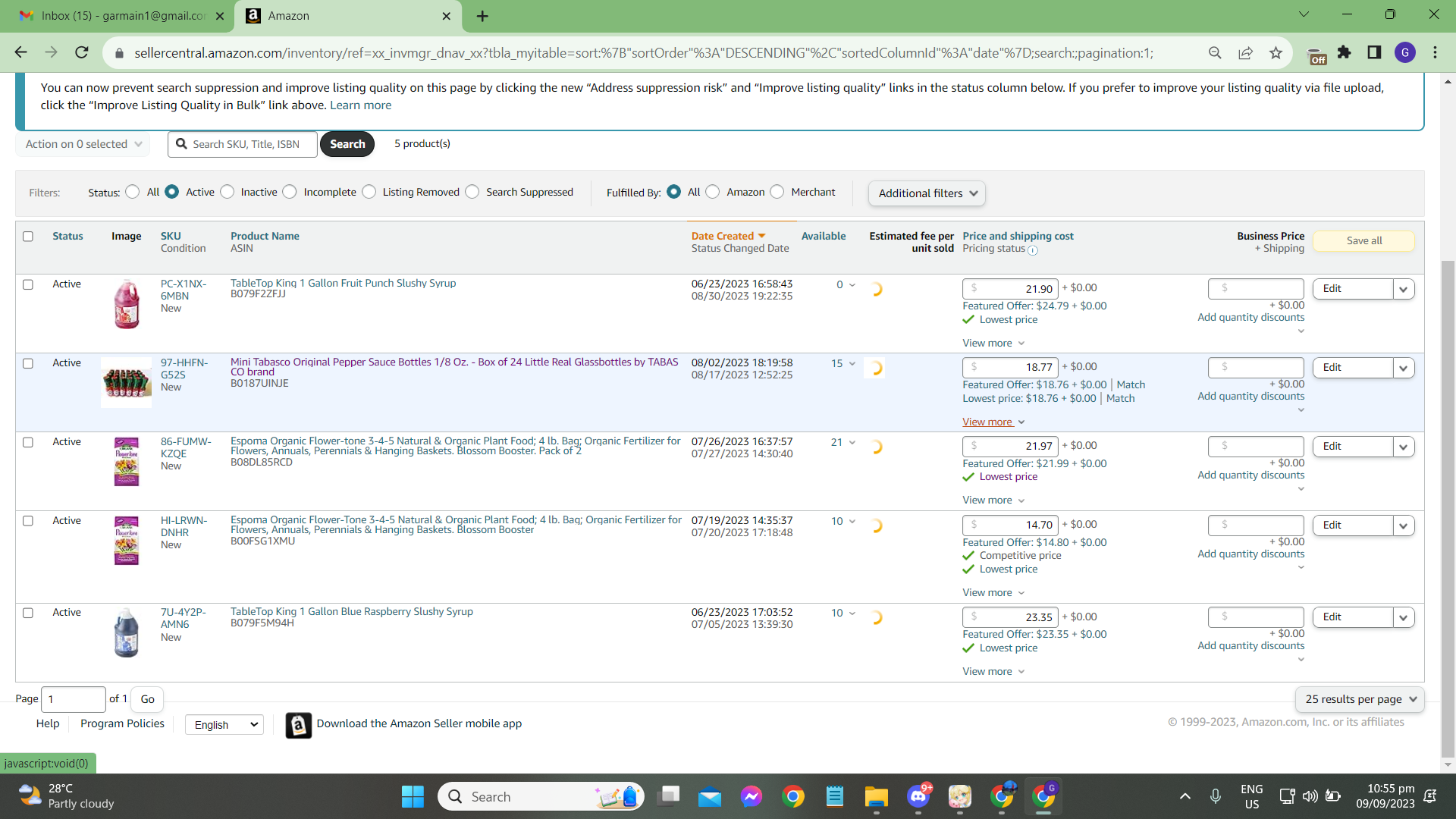
Task: Sort by the Available column header
Action: (x=824, y=236)
